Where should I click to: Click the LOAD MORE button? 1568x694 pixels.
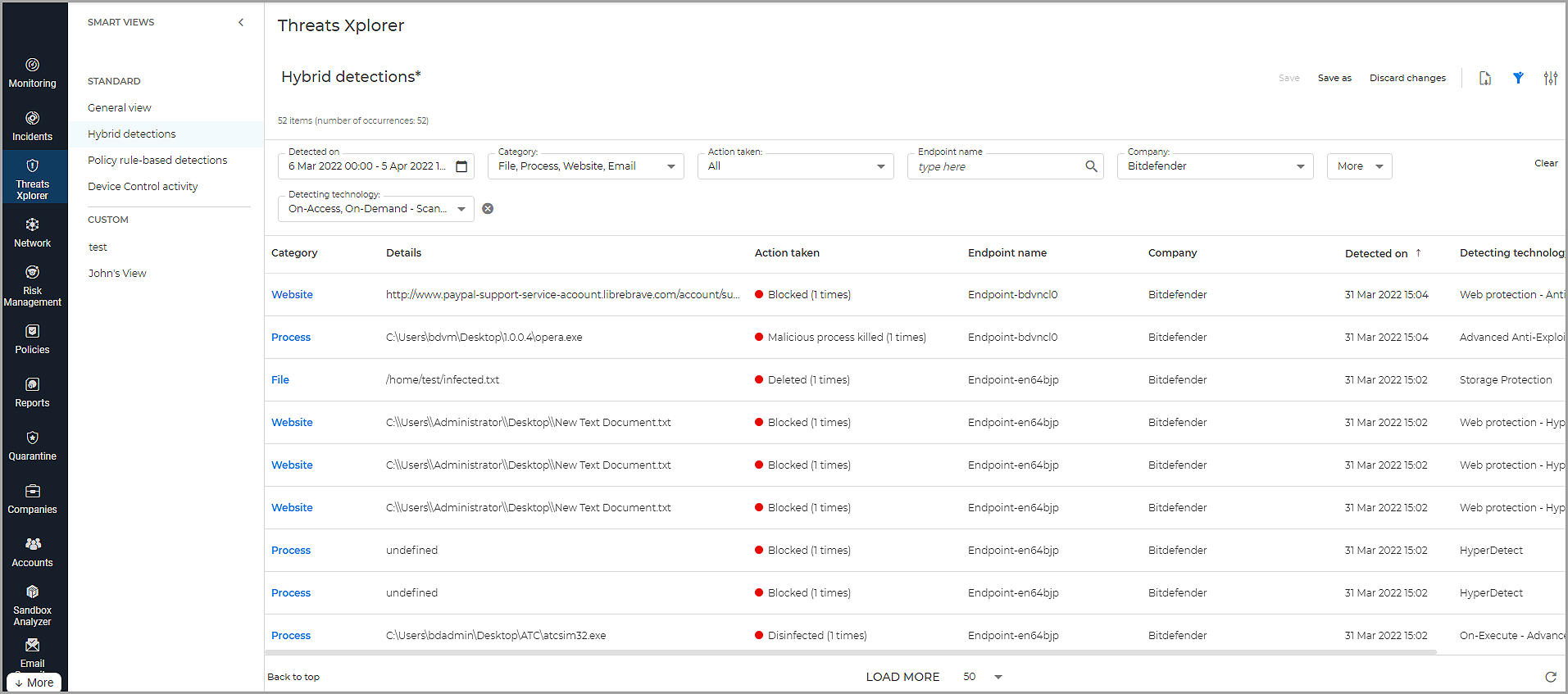pos(902,677)
